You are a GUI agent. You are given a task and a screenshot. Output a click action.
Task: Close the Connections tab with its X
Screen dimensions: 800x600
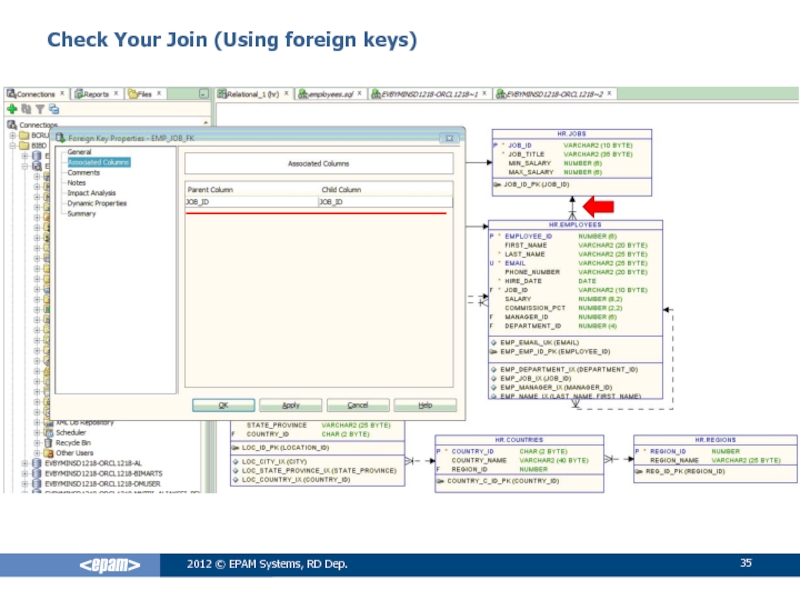click(x=62, y=93)
